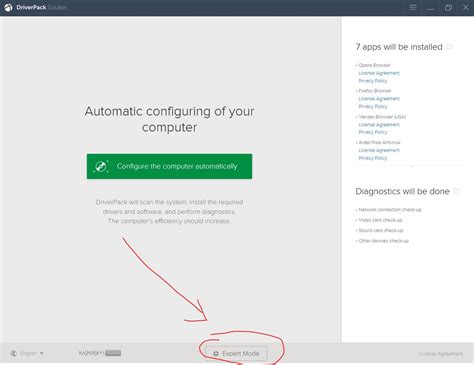Restore down the DriverPack window
Viewport: 474px width, 365px height.
click(x=448, y=7)
